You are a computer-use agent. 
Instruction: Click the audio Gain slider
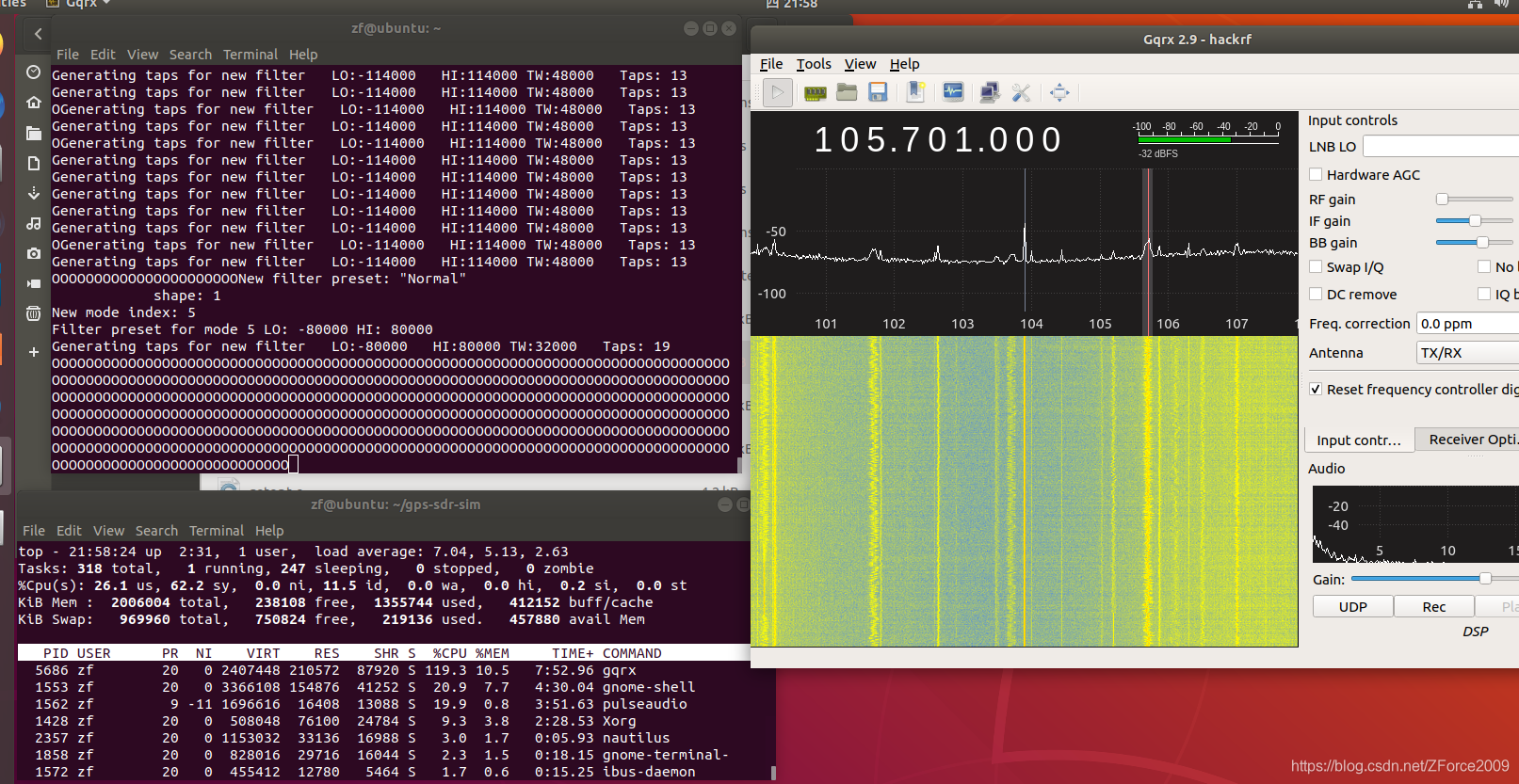tap(1435, 579)
